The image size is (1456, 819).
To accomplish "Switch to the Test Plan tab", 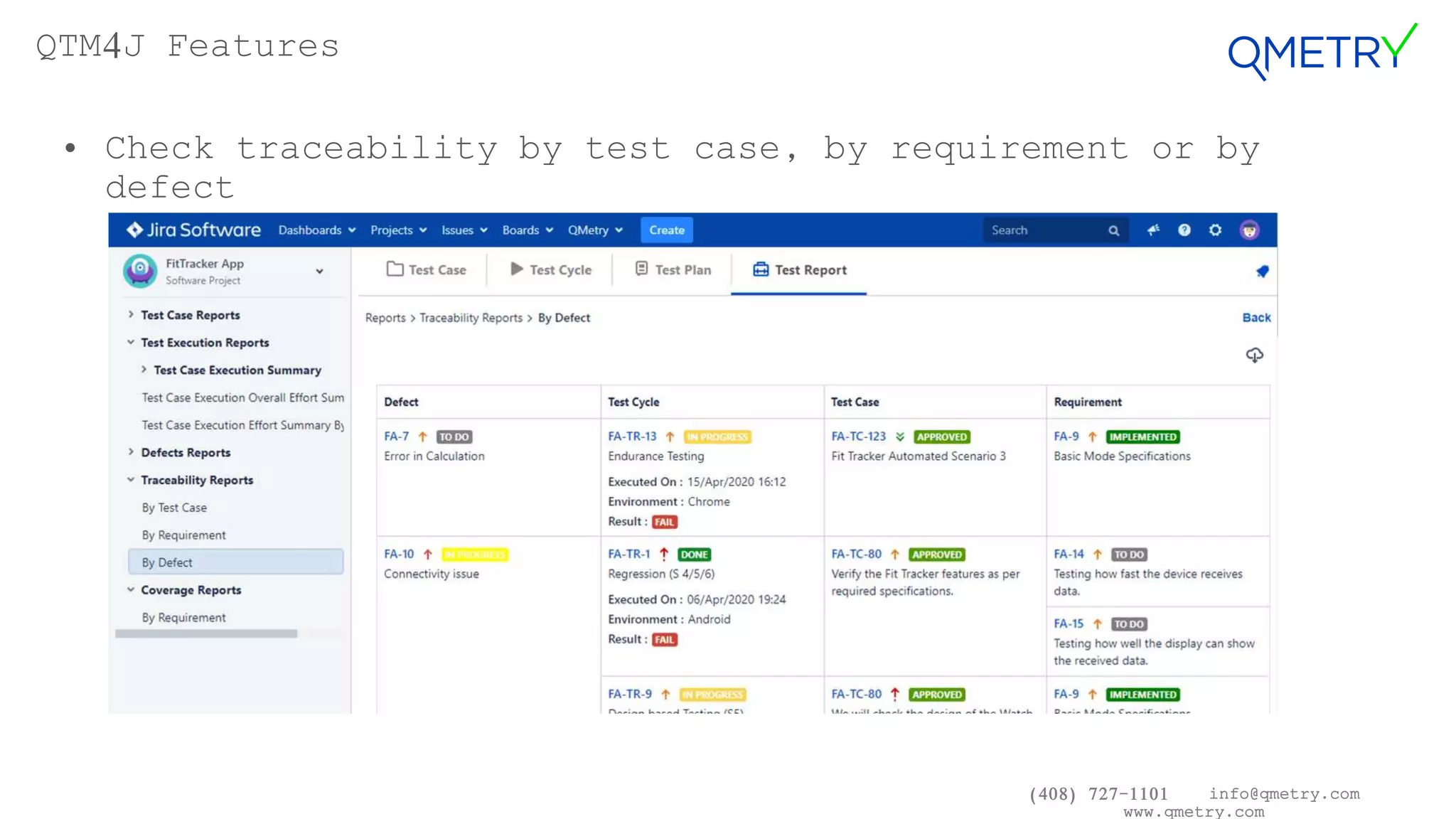I will coord(673,270).
